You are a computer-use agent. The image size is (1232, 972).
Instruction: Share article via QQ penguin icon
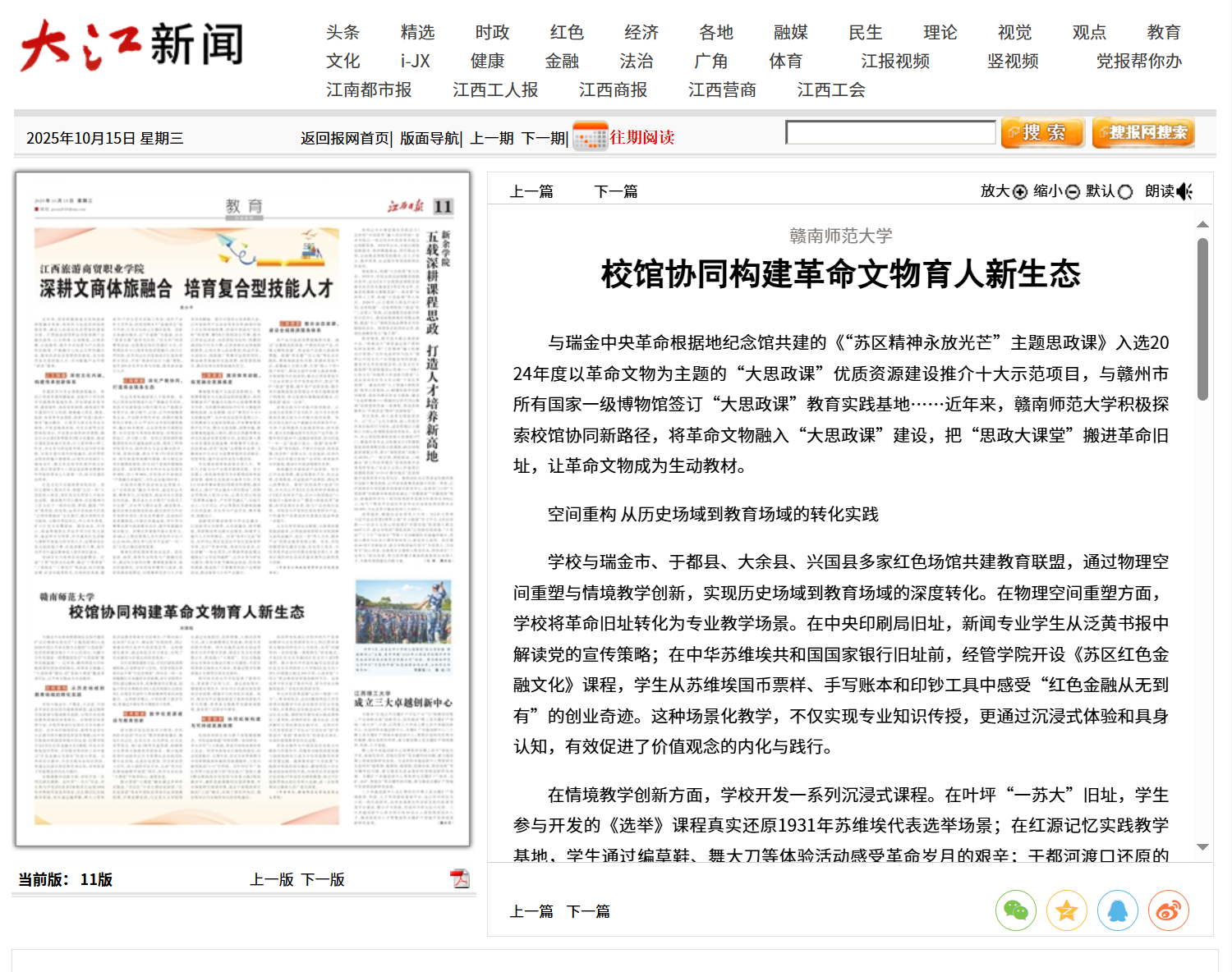pyautogui.click(x=1117, y=910)
